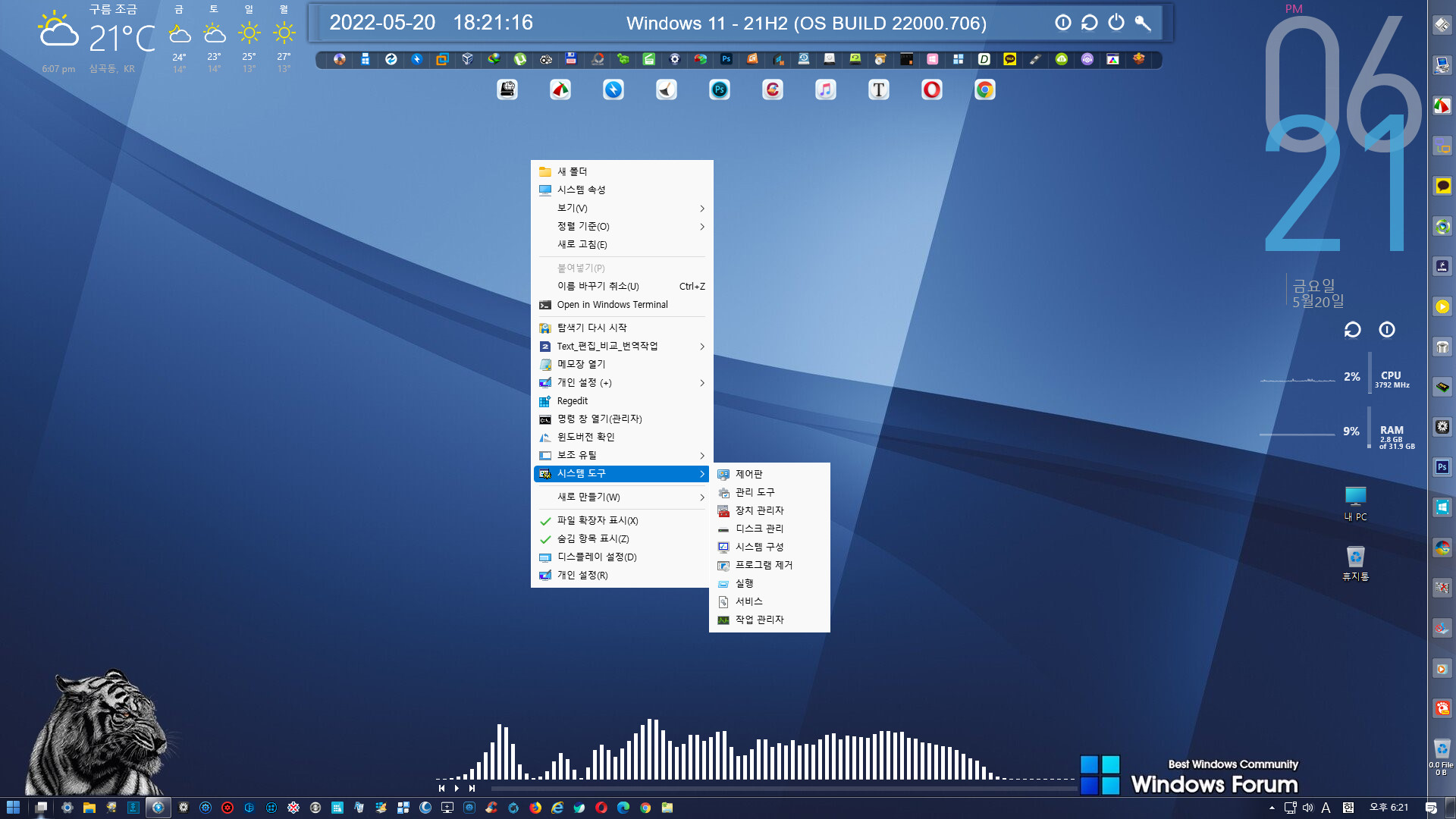
Task: Open the VirtualBox cube icon in the top dock
Action: [x=468, y=59]
